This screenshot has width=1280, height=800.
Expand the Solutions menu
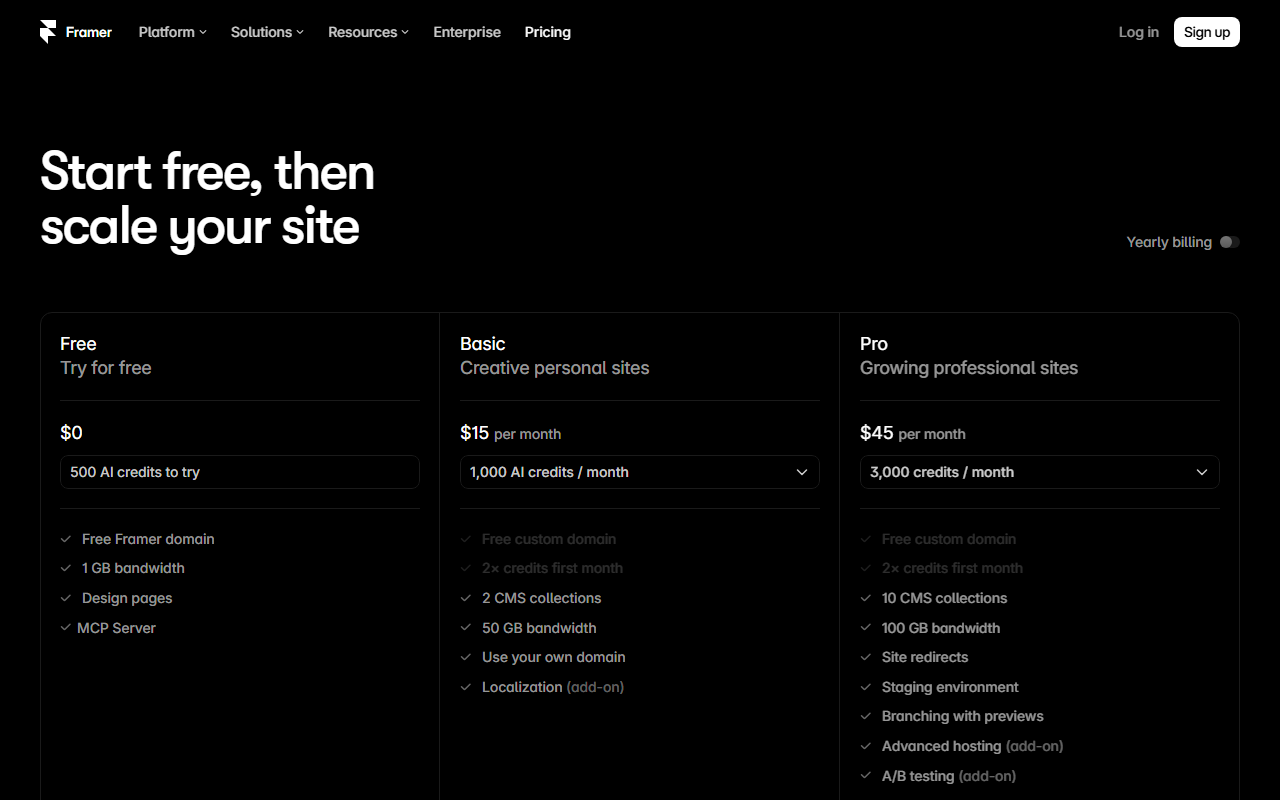[267, 32]
